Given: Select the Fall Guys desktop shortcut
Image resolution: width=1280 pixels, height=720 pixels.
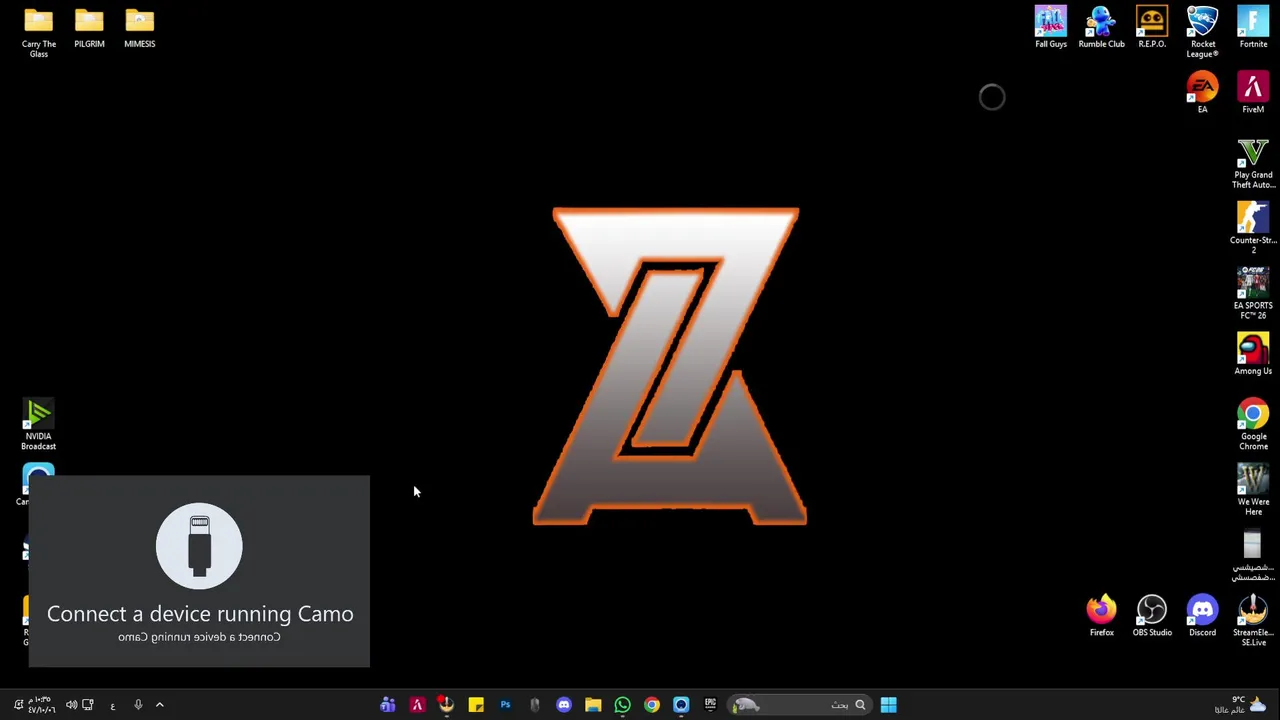Looking at the screenshot, I should coord(1050,27).
